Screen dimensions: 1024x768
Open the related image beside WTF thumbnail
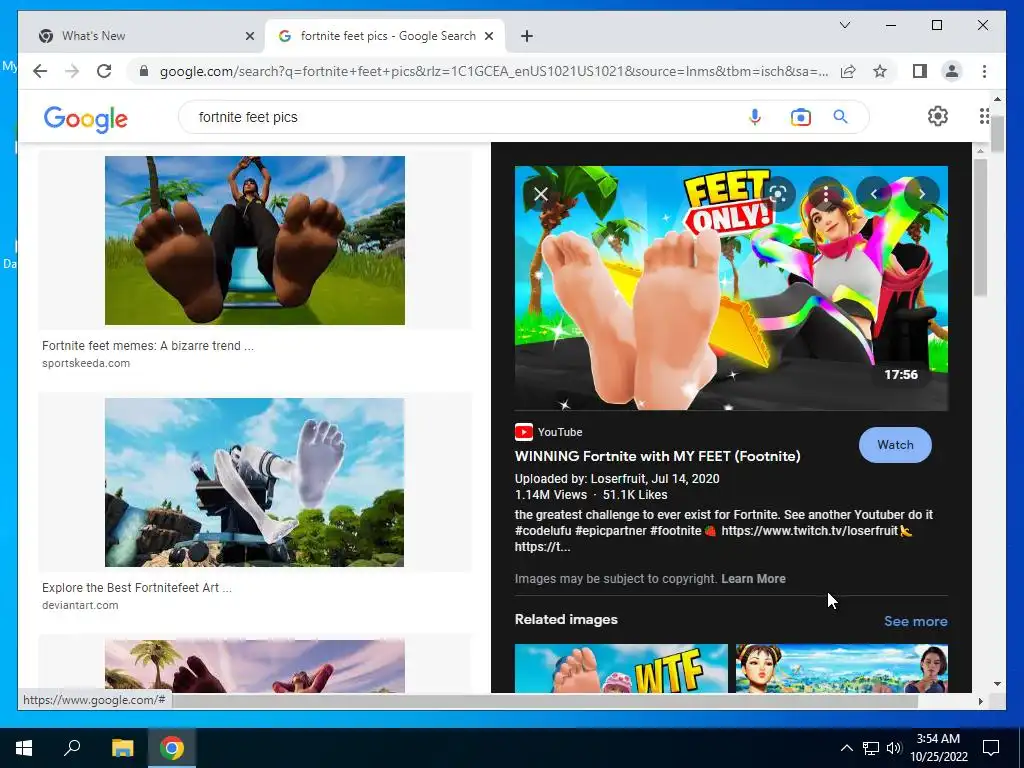pyautogui.click(x=842, y=668)
